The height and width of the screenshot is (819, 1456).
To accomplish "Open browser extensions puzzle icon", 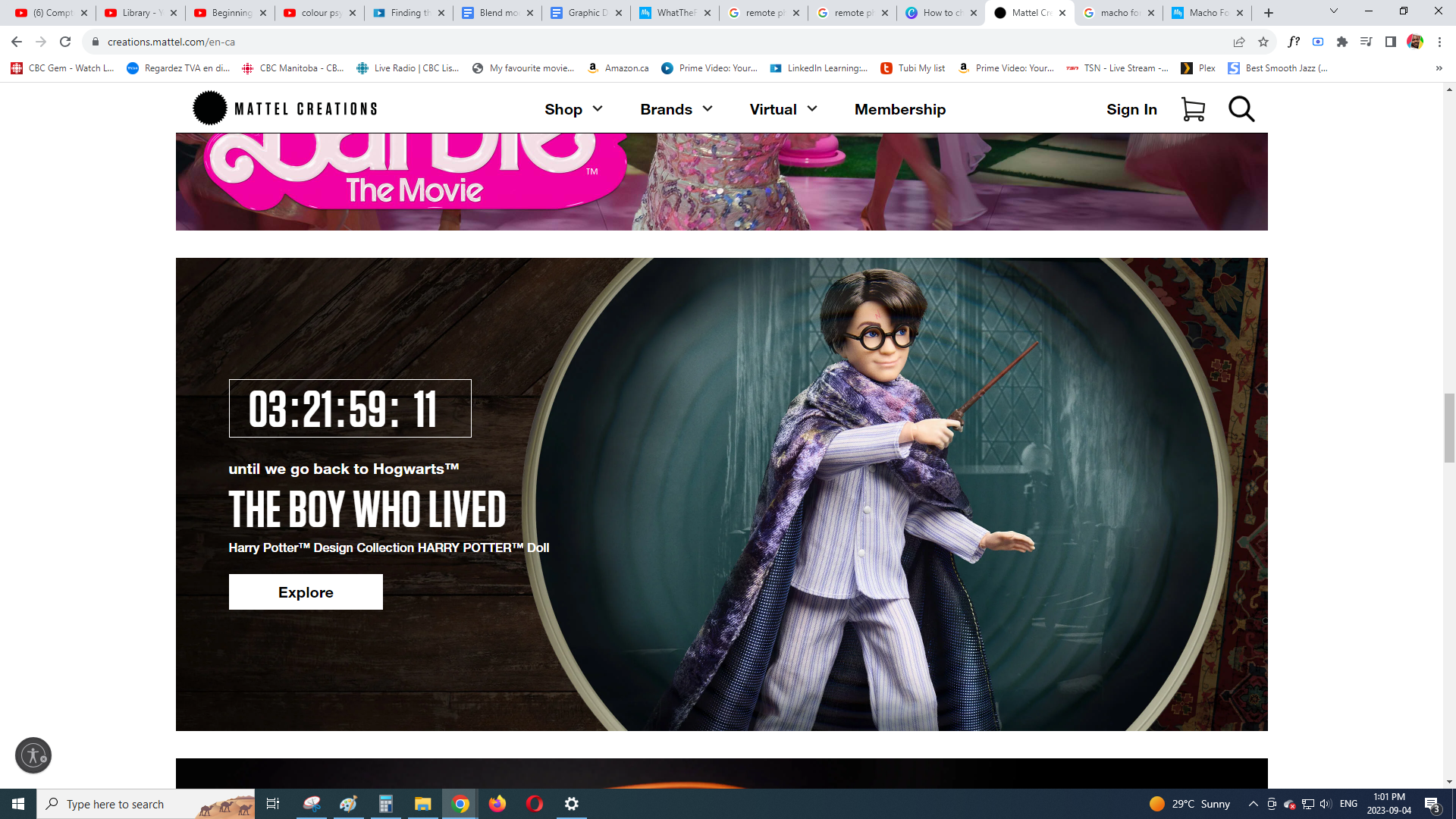I will (1342, 42).
